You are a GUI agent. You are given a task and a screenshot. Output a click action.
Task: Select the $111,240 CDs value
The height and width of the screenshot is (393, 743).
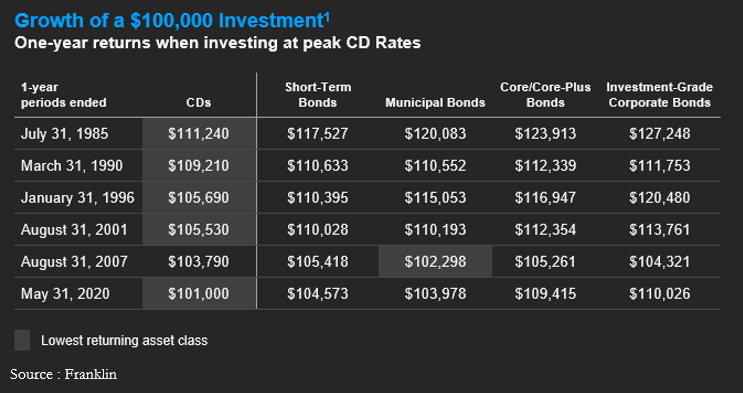click(x=199, y=134)
